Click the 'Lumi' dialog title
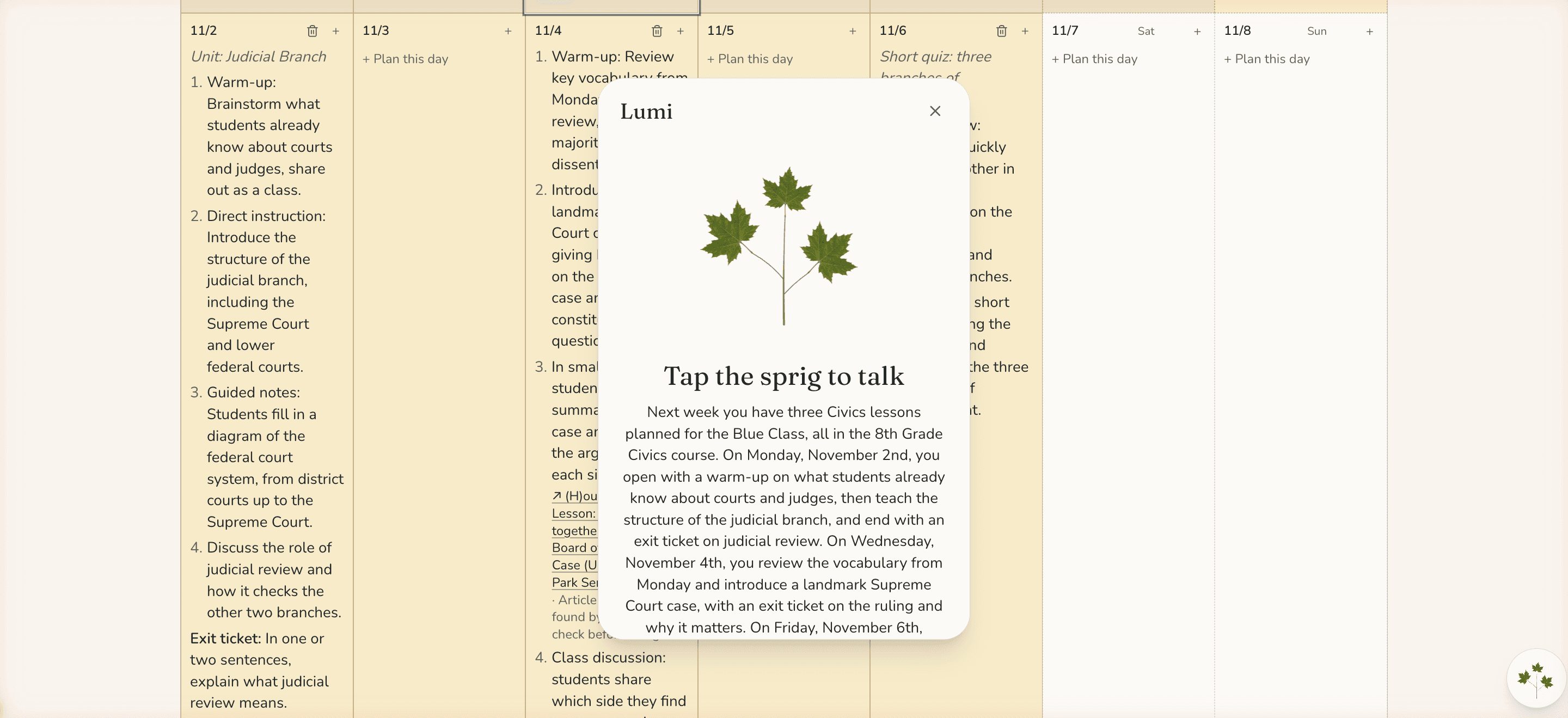1568x718 pixels. tap(646, 112)
